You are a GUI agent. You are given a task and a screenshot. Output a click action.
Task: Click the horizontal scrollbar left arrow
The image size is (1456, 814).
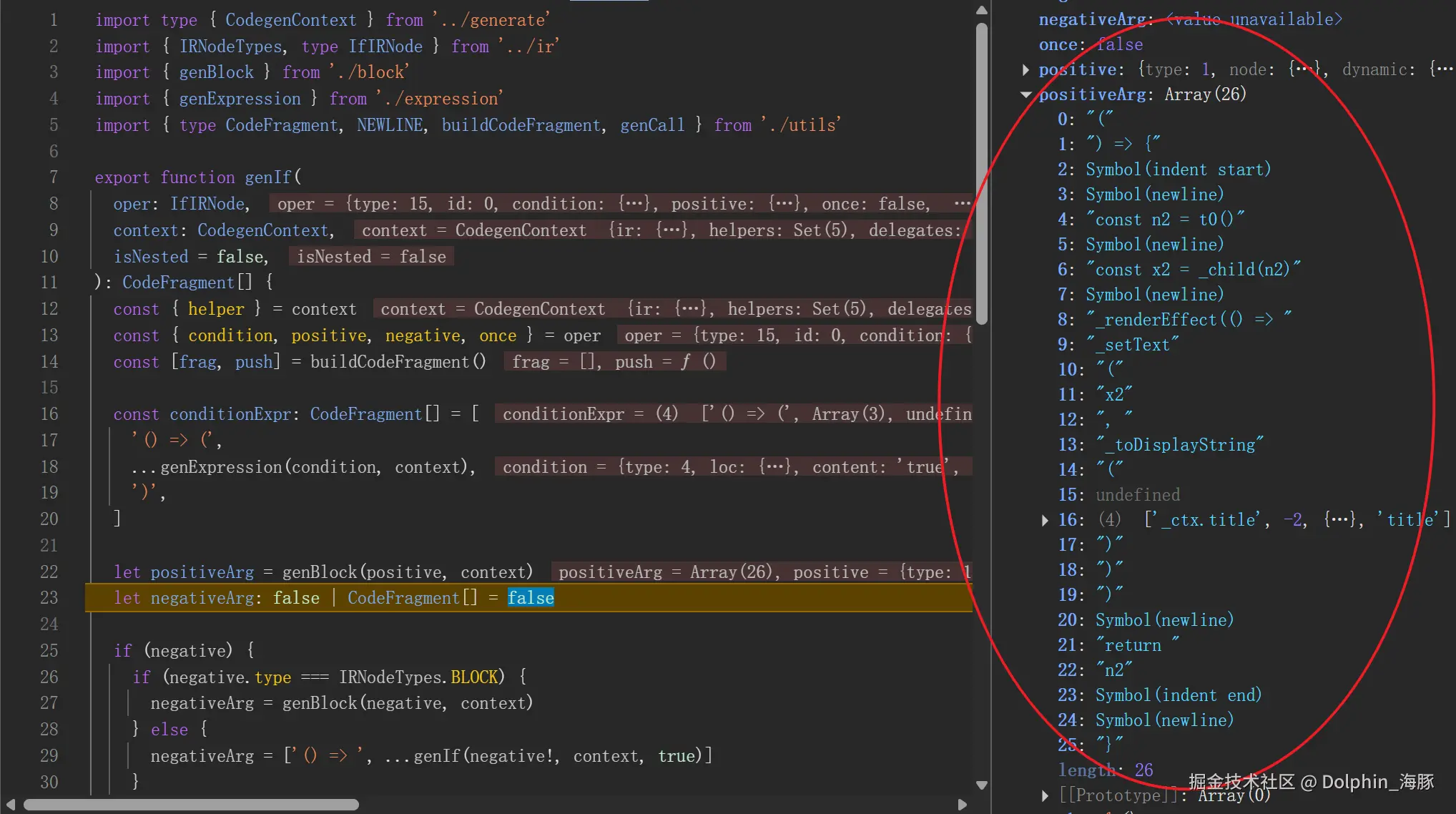coord(10,805)
